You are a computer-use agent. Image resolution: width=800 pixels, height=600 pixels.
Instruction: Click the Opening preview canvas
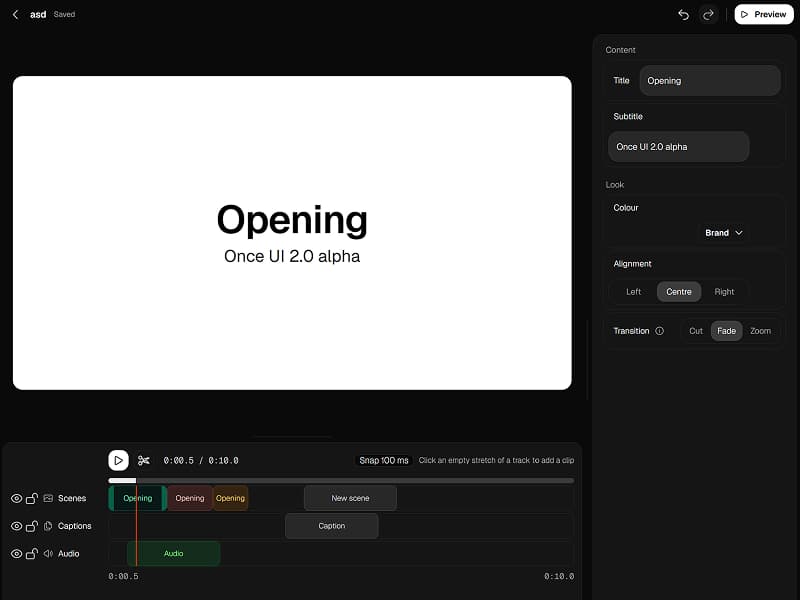point(292,233)
